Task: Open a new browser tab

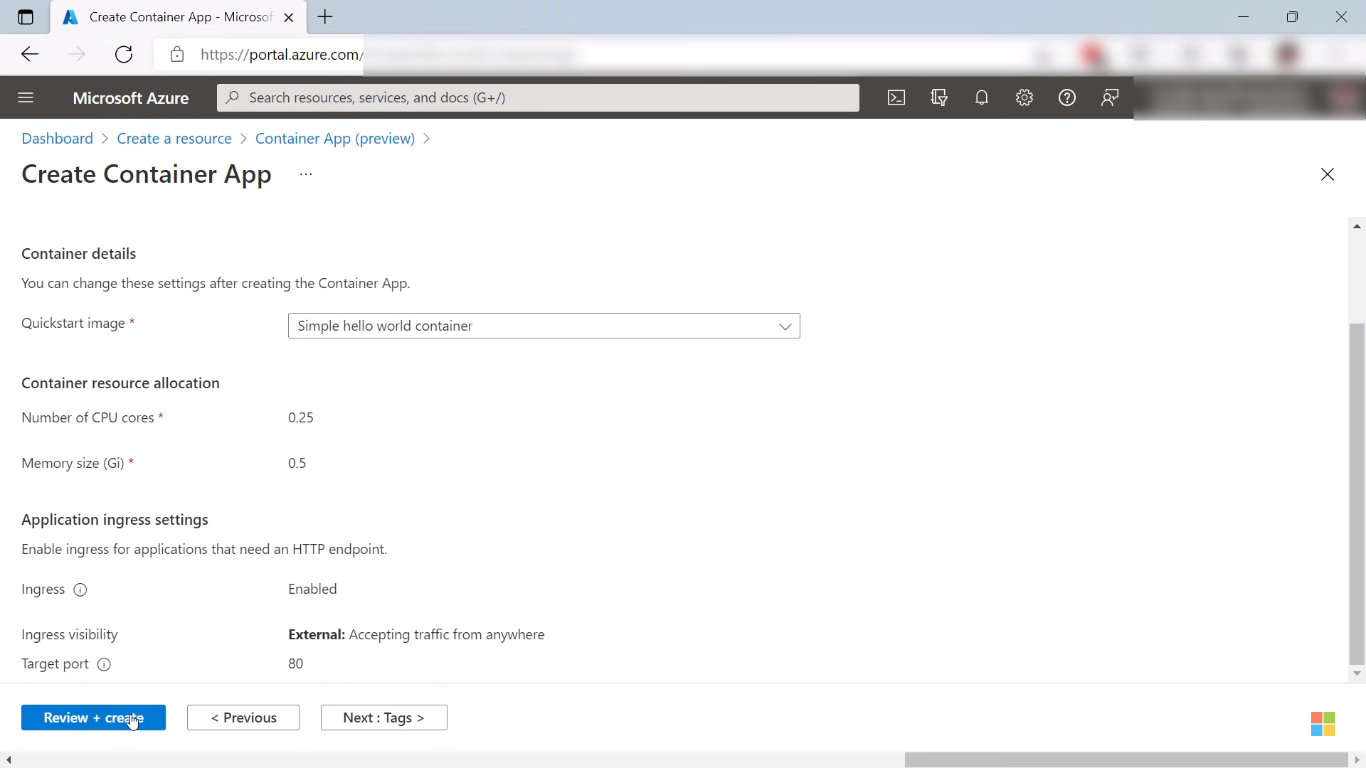Action: point(324,16)
